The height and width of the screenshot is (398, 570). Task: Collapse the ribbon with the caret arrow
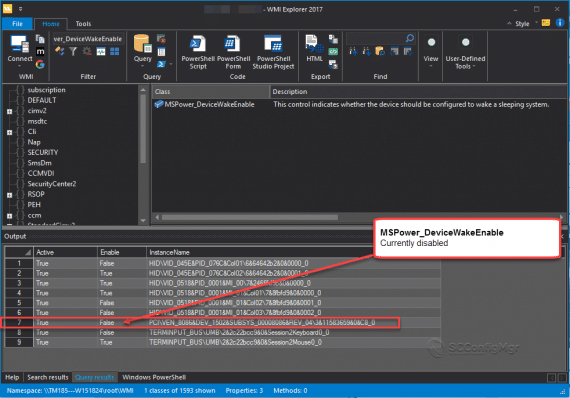509,24
